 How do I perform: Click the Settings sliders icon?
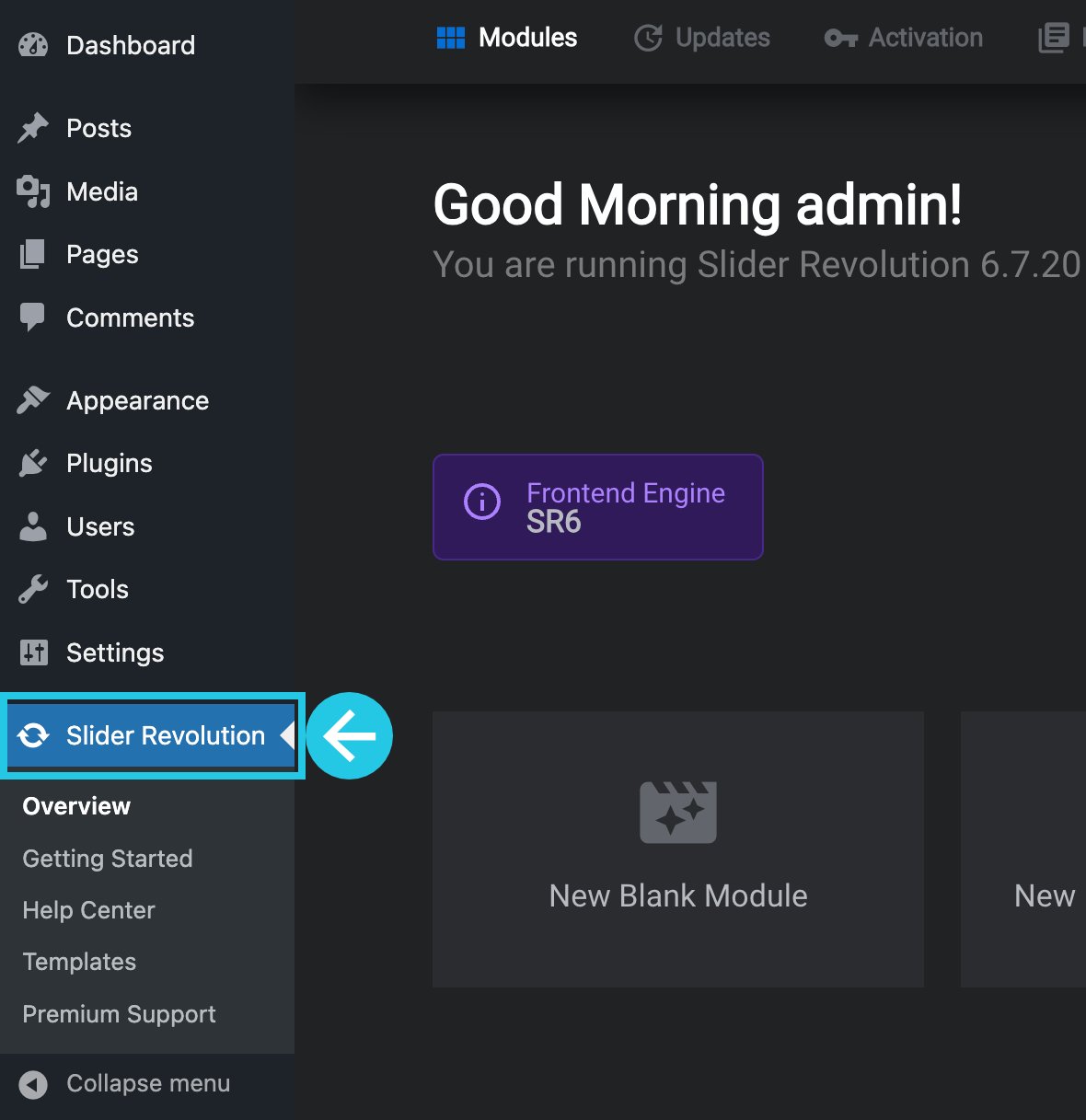coord(33,652)
